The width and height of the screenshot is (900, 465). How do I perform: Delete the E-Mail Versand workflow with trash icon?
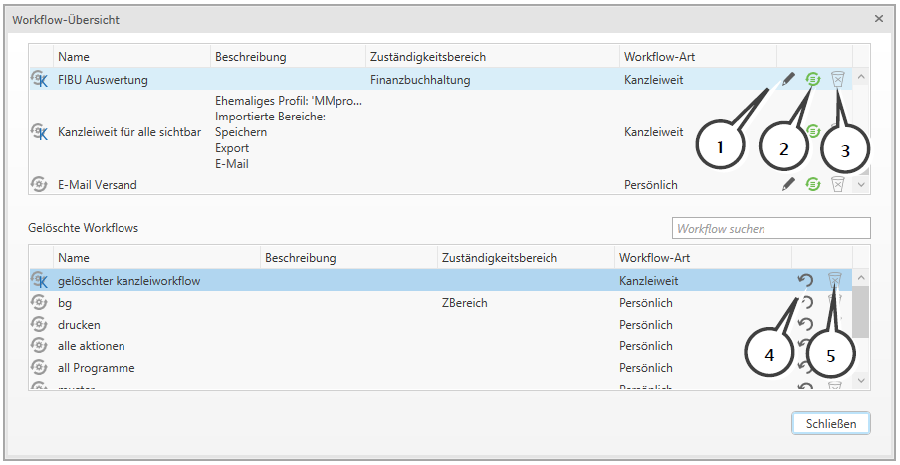pyautogui.click(x=838, y=184)
